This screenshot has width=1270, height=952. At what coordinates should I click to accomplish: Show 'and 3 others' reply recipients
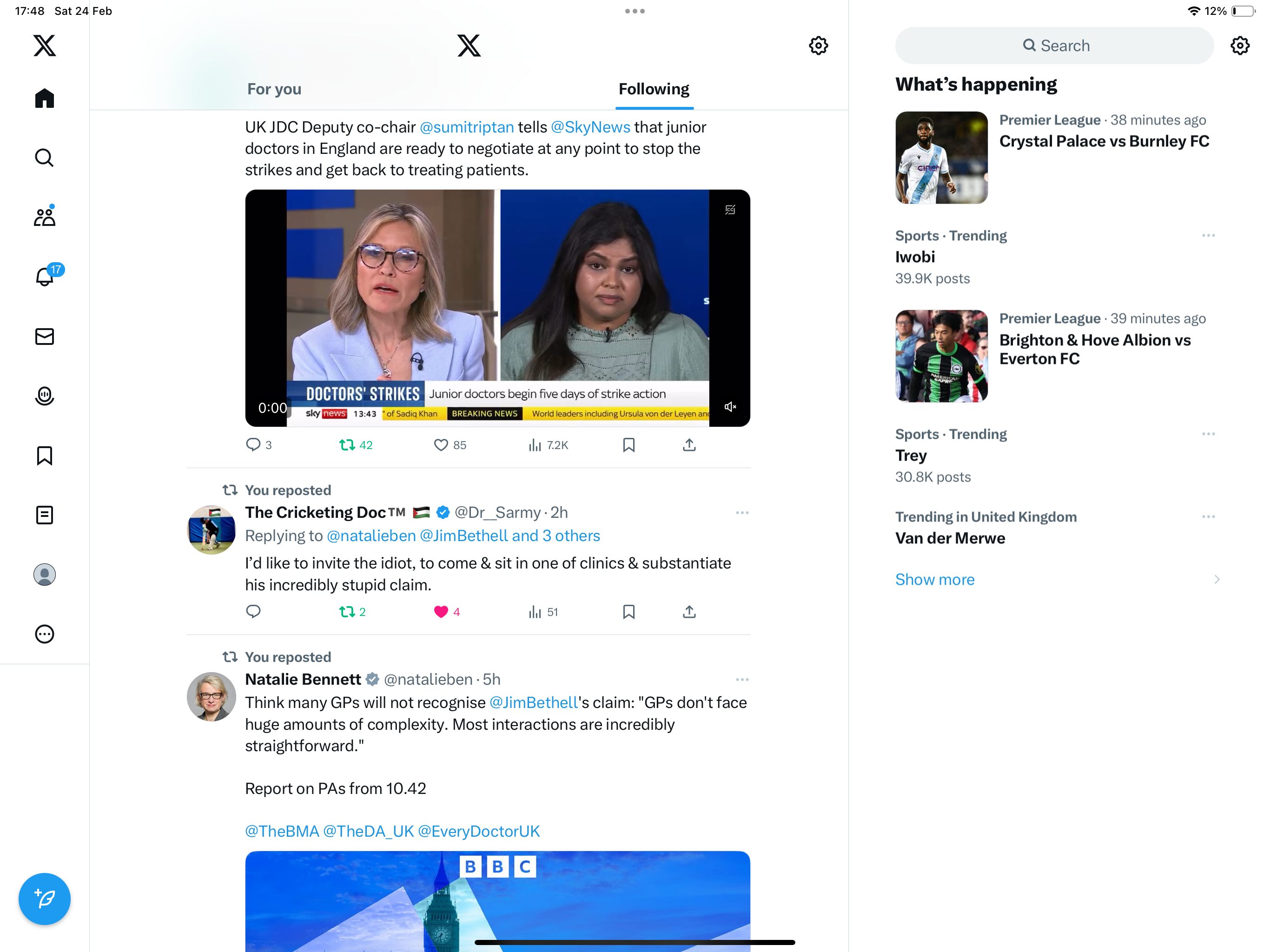tap(556, 535)
